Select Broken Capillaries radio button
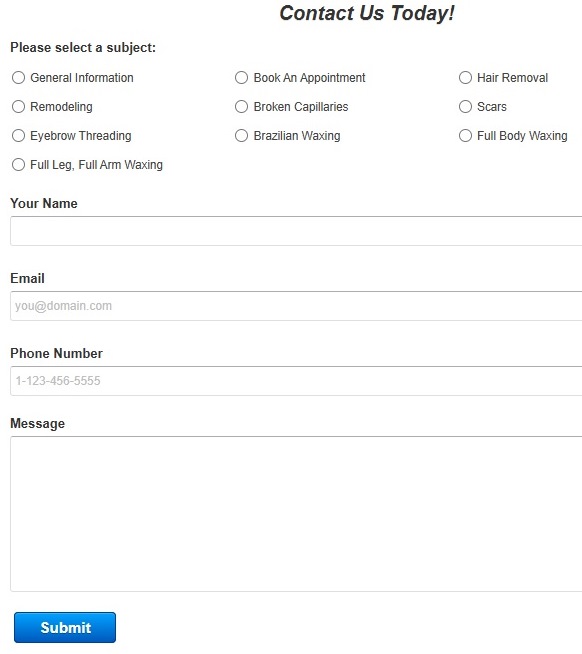The width and height of the screenshot is (582, 654). (x=241, y=107)
